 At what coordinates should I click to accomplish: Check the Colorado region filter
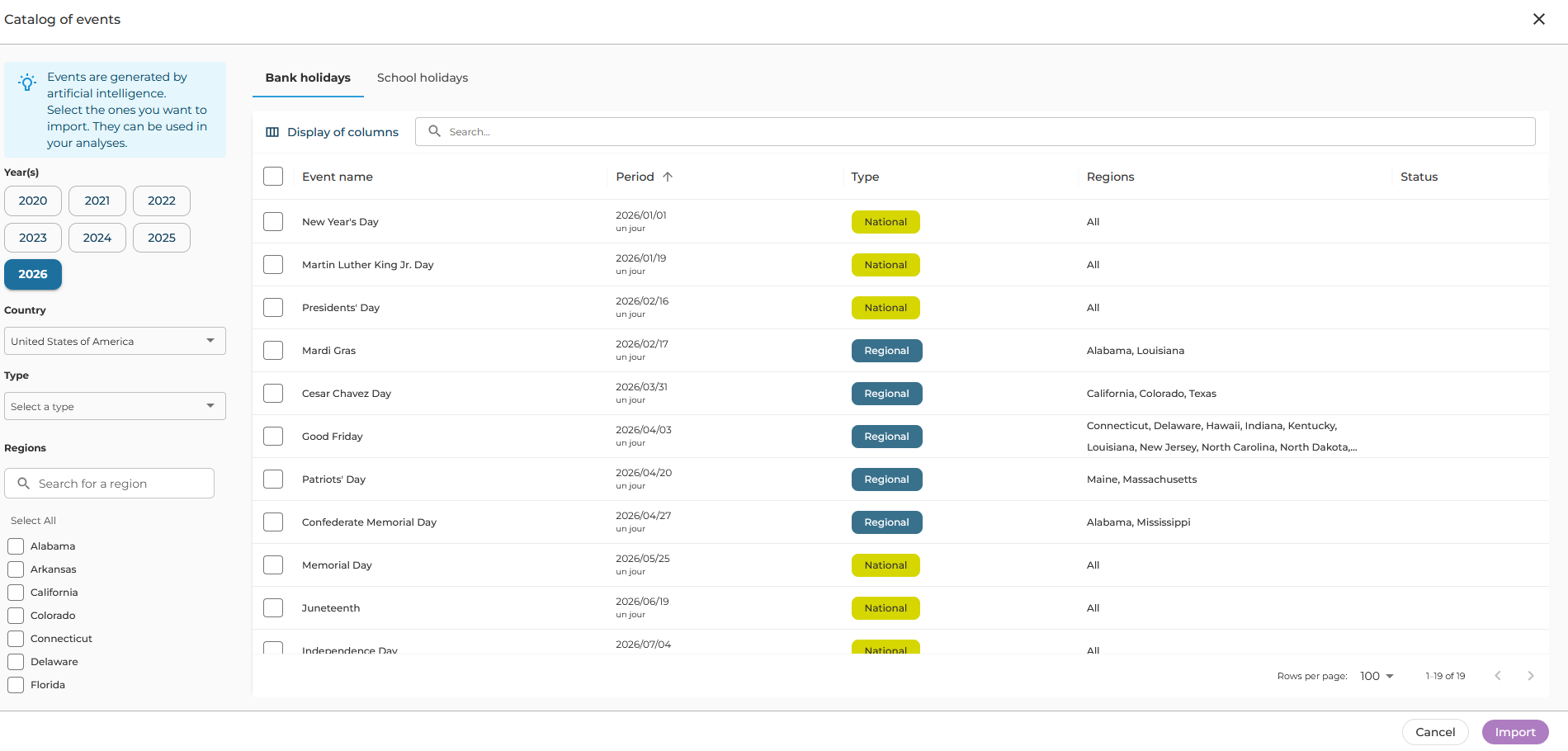click(x=16, y=616)
